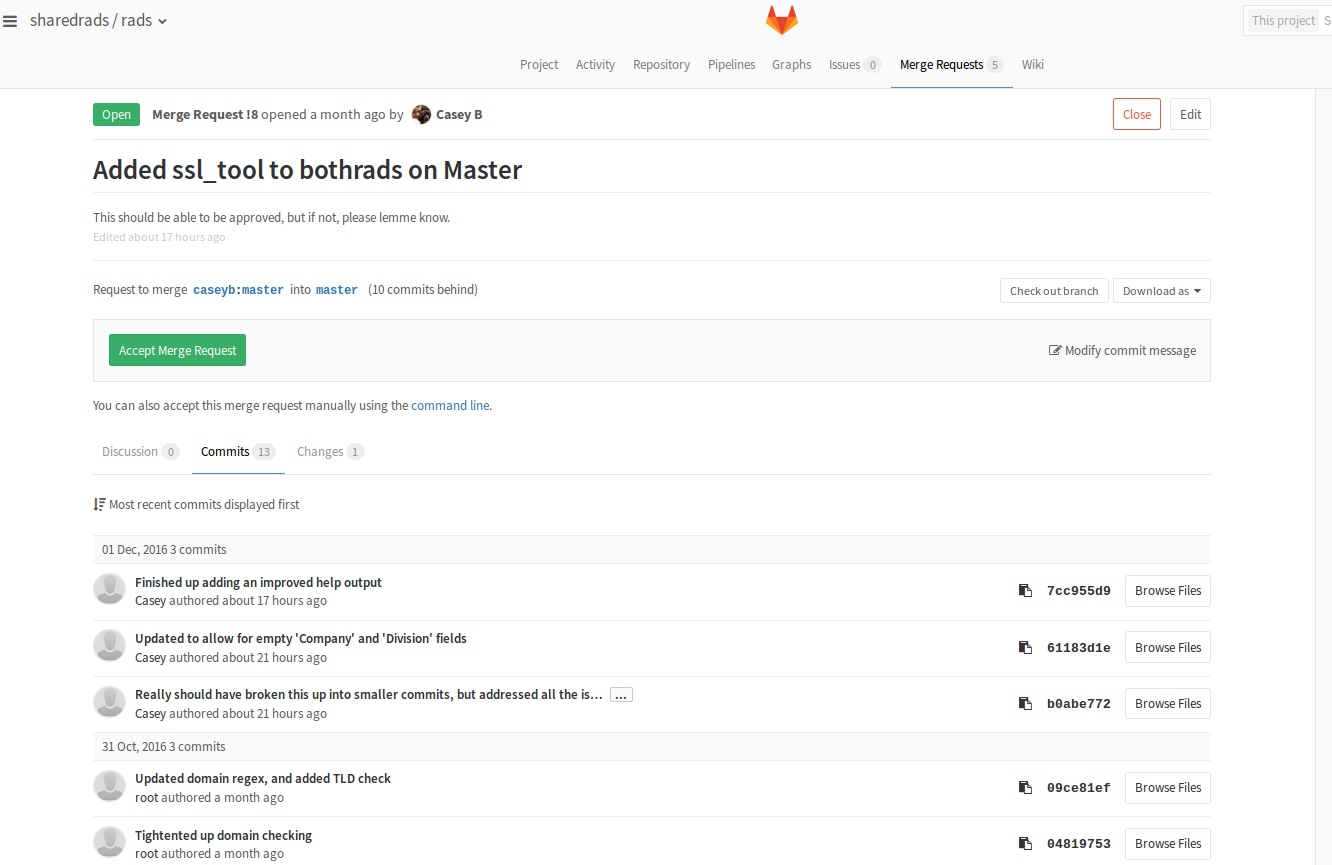Browse Files for commit 7cc955d9

coord(1167,591)
